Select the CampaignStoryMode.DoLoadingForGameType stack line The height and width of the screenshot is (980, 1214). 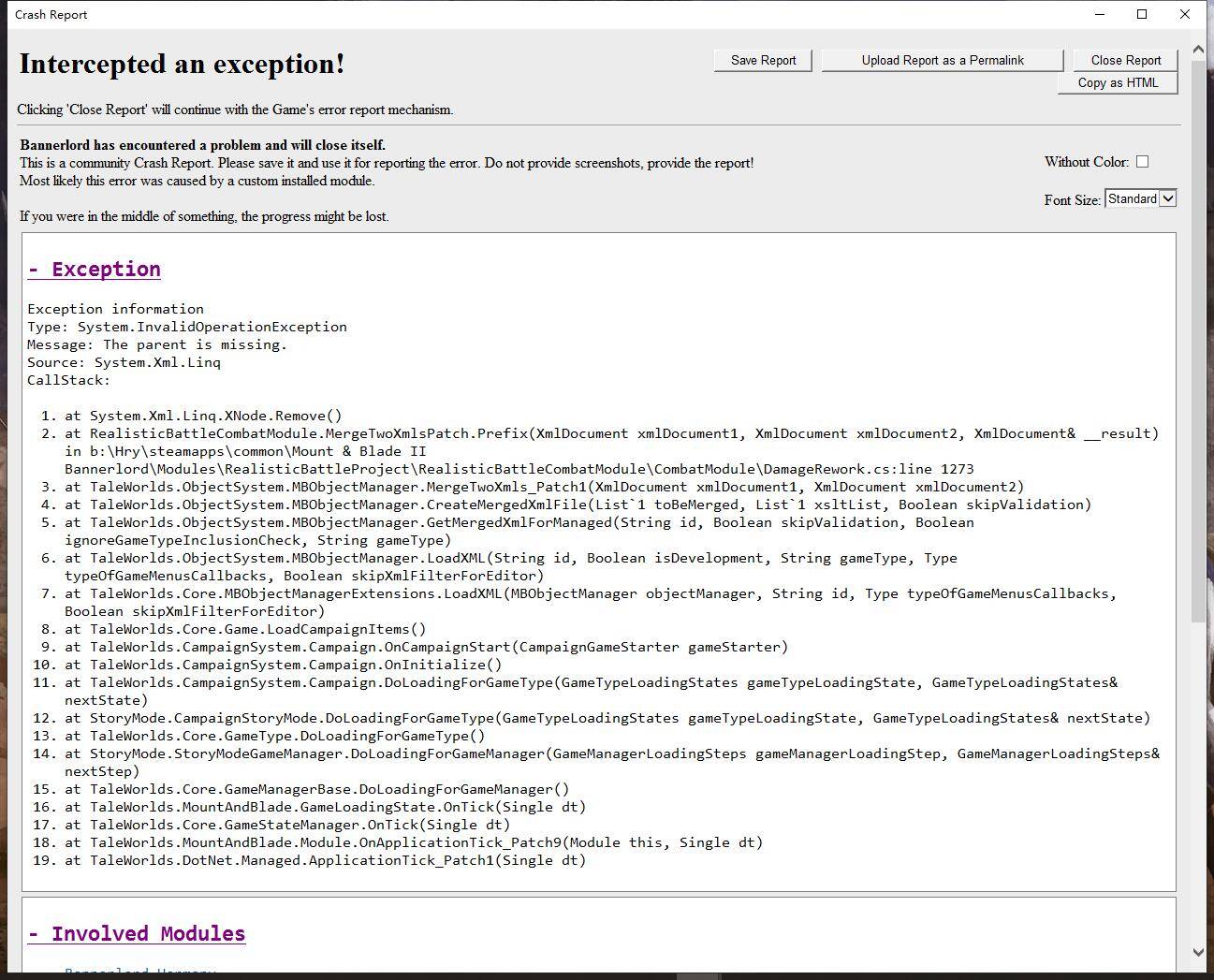pyautogui.click(x=607, y=718)
